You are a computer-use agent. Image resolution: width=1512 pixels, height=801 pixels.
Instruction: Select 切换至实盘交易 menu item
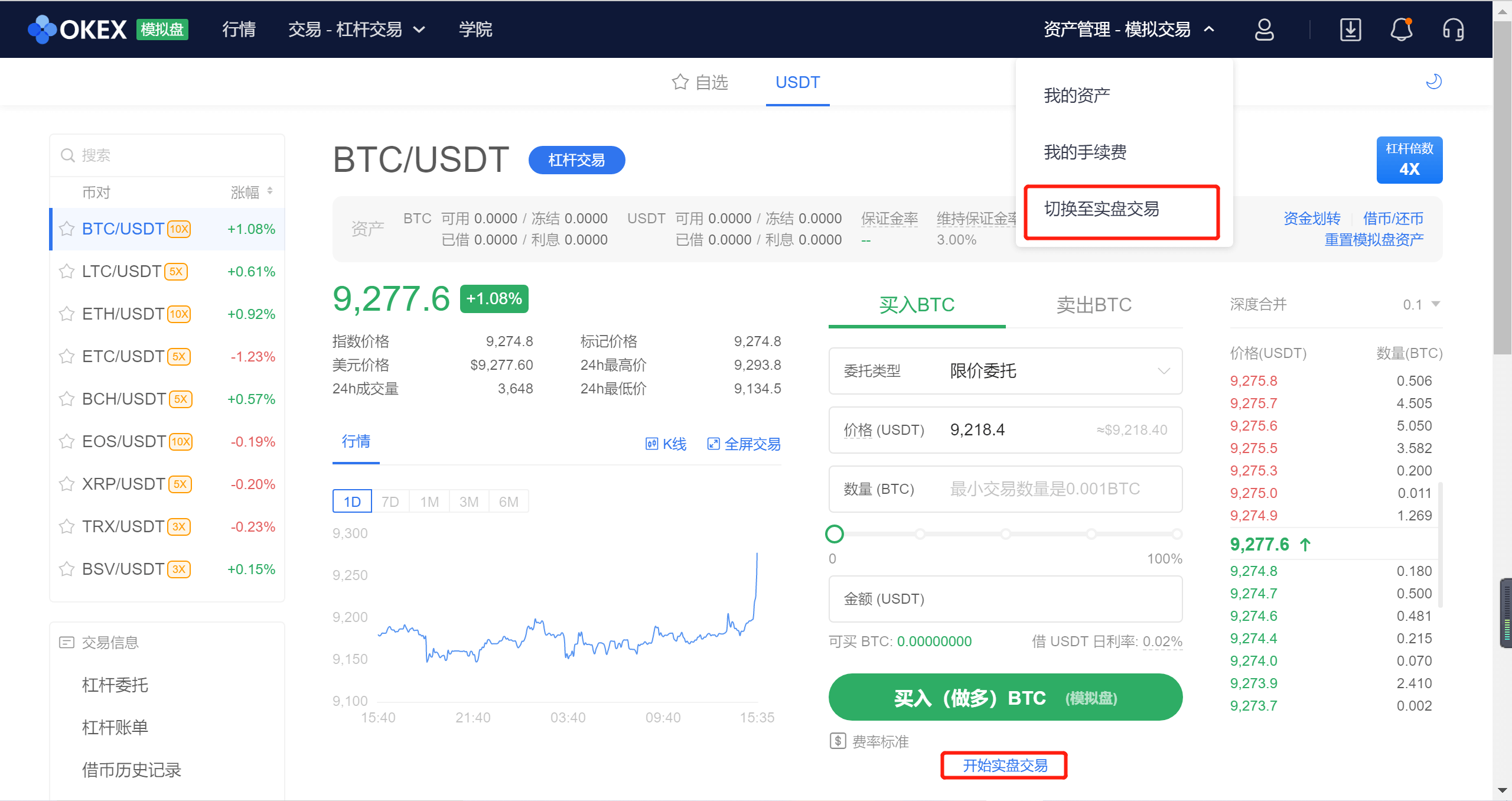[1102, 209]
